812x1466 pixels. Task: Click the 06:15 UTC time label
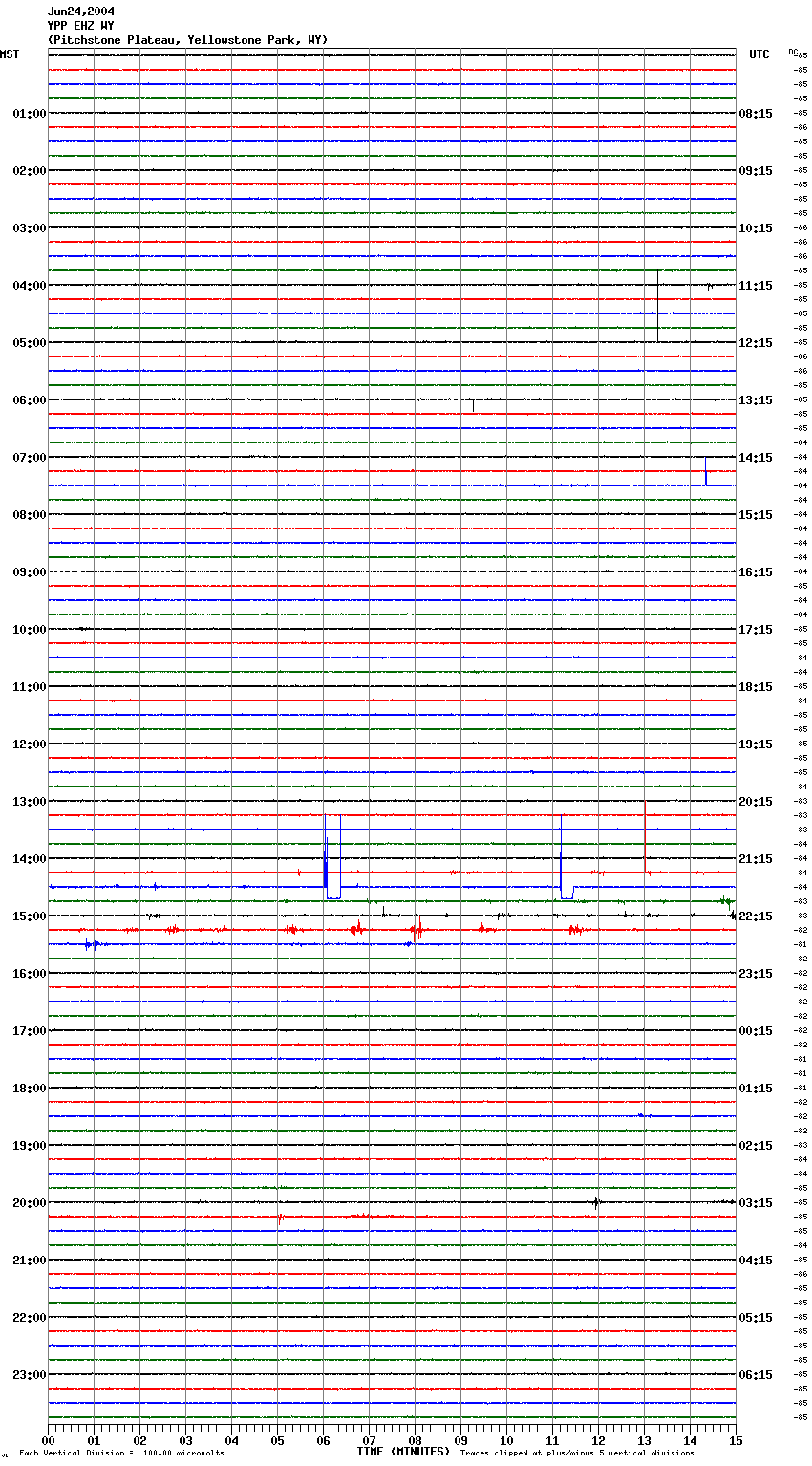[756, 1375]
